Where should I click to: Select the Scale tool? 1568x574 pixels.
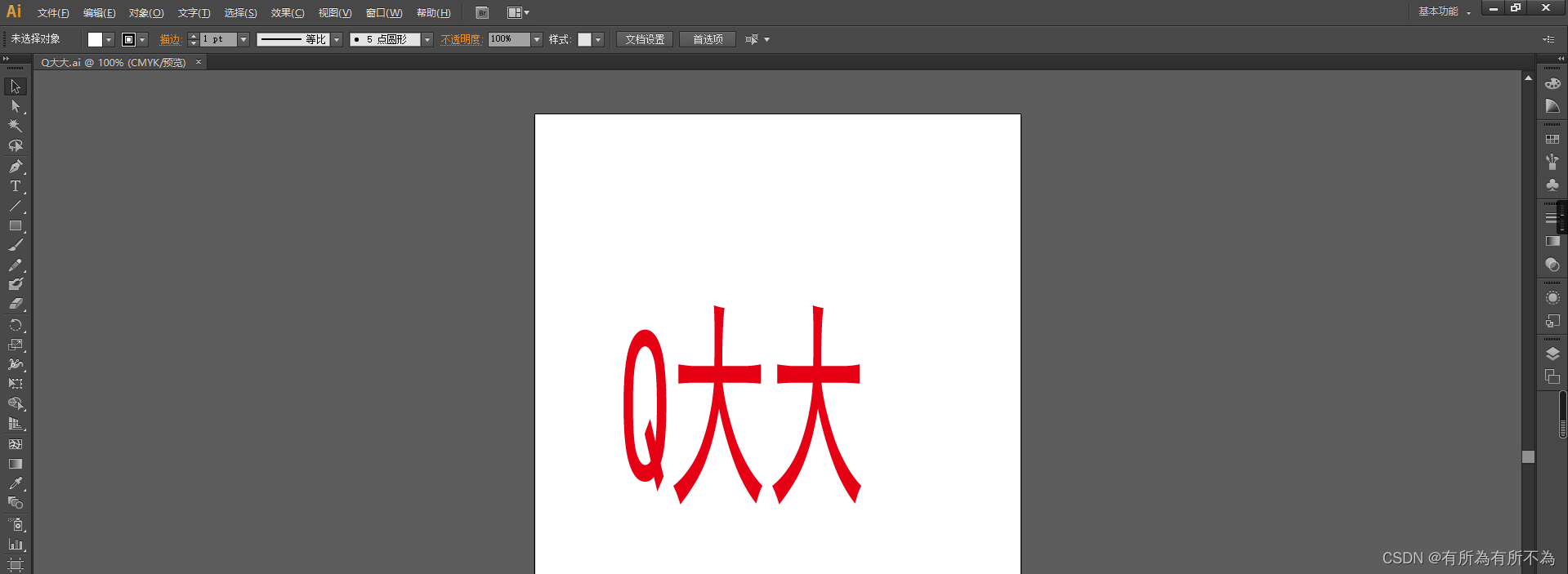[16, 345]
